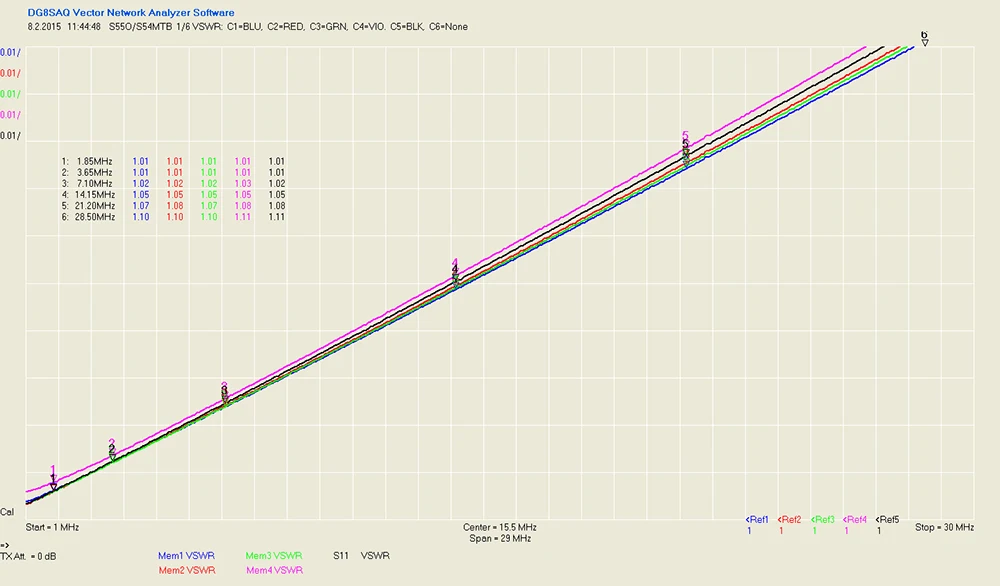1000x586 pixels.
Task: Click the green '<Ref3' reference label
Action: click(x=823, y=520)
